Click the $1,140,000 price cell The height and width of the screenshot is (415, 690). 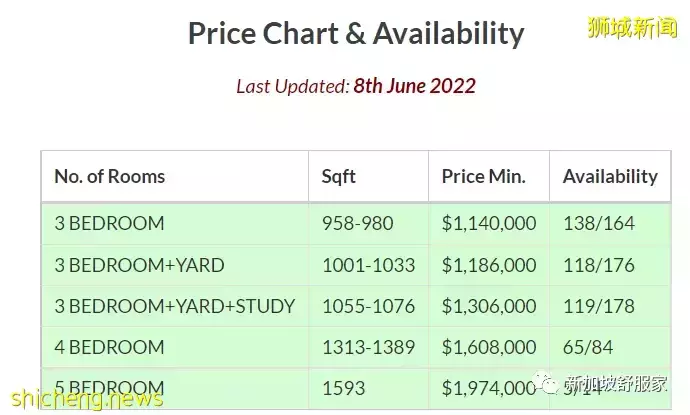(x=489, y=223)
